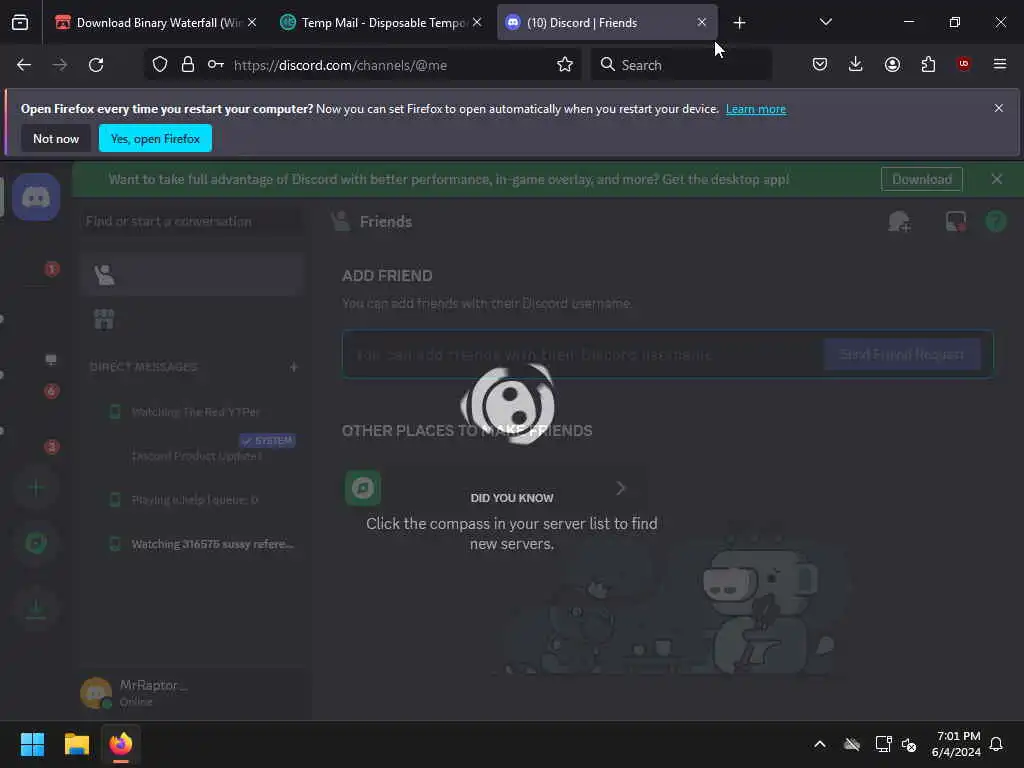Screen dimensions: 1024x768
Task: Explore discoverable servers compass icon
Action: click(x=36, y=543)
